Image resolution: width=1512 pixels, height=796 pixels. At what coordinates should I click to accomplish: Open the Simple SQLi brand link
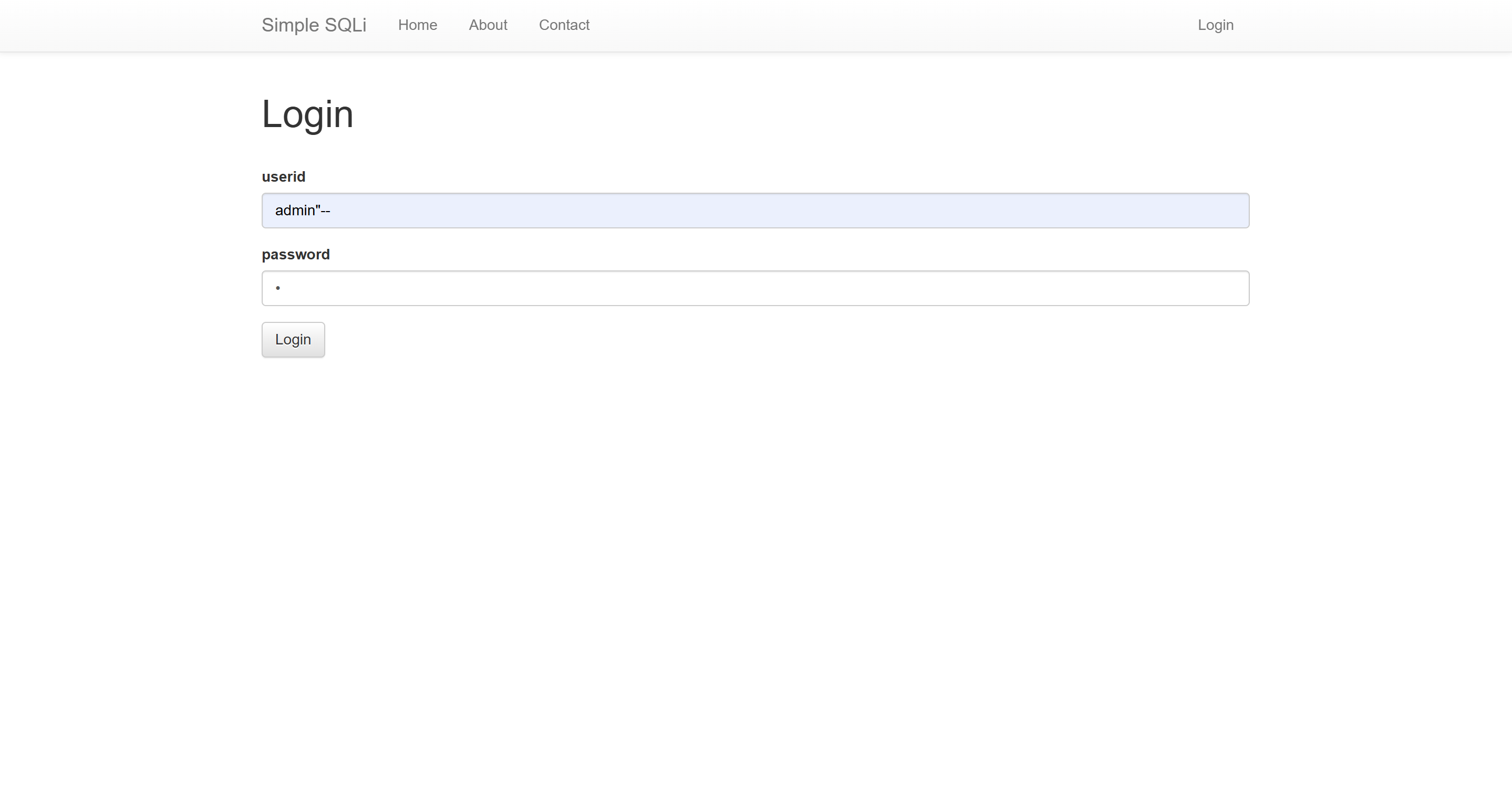point(314,25)
